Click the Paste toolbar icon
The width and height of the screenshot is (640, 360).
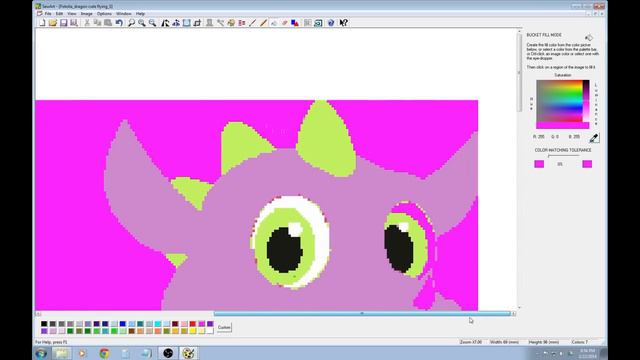click(x=108, y=23)
